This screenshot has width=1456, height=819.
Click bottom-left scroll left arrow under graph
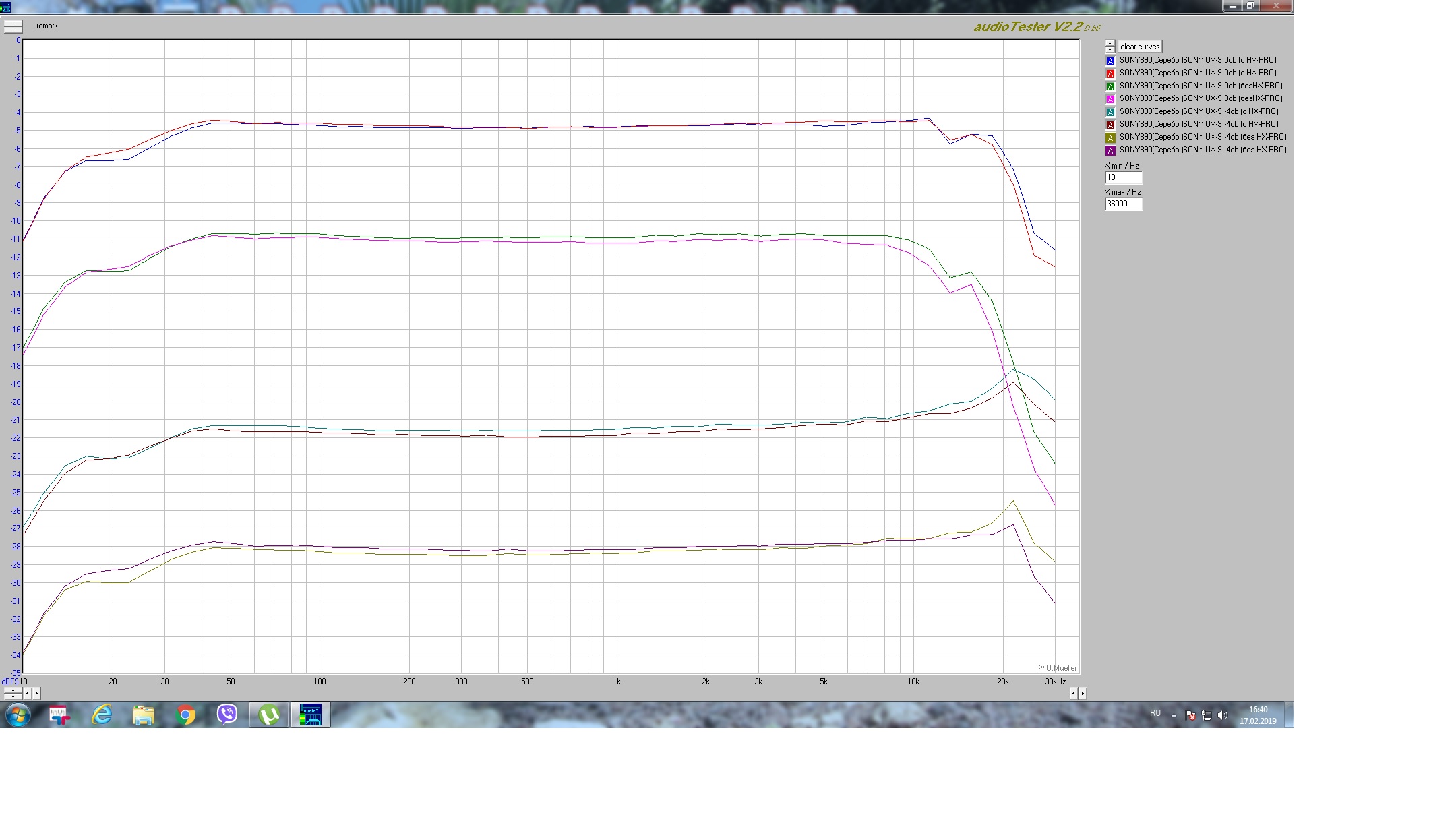28,693
